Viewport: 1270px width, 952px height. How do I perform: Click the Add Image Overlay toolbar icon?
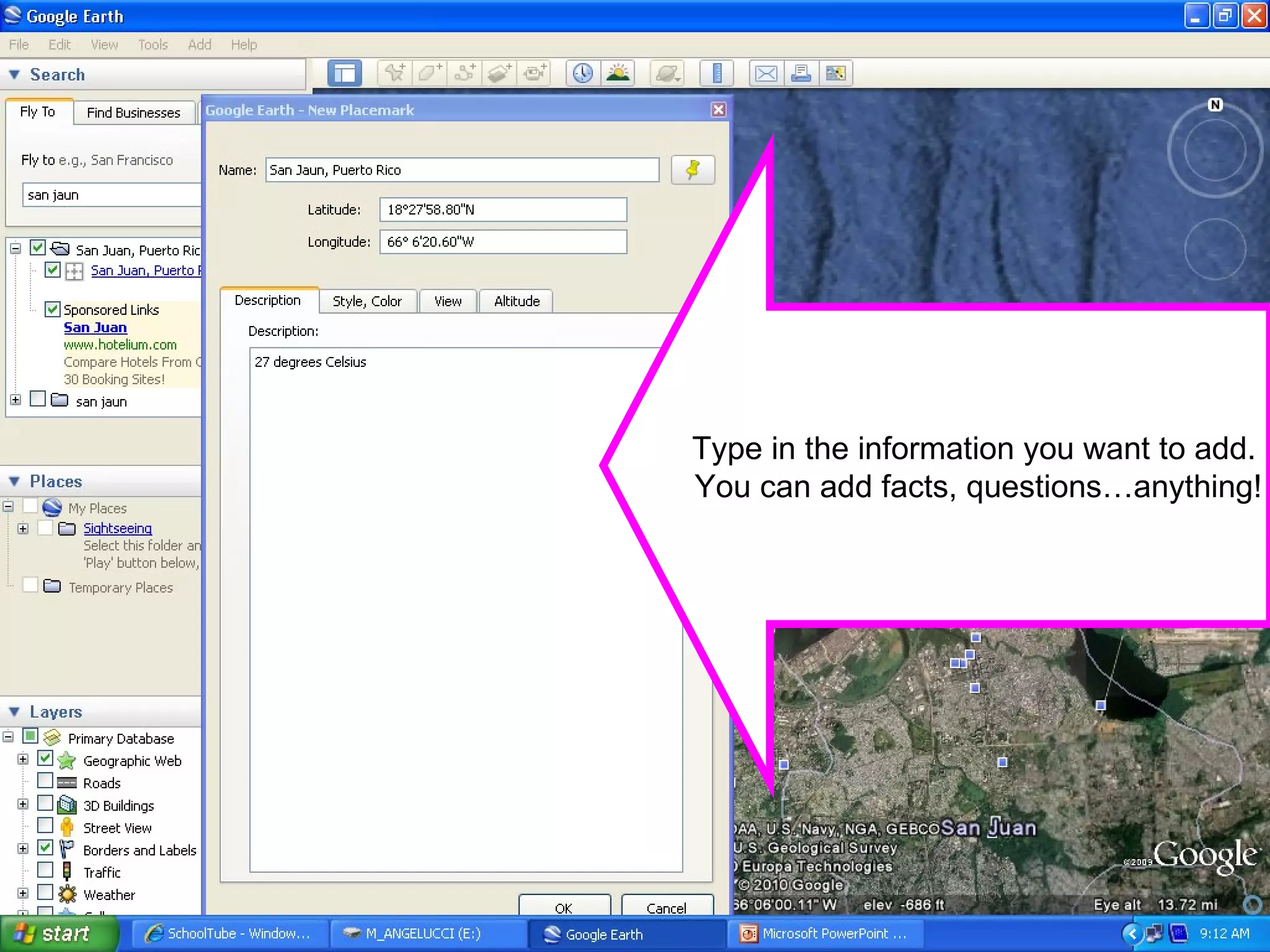click(499, 73)
